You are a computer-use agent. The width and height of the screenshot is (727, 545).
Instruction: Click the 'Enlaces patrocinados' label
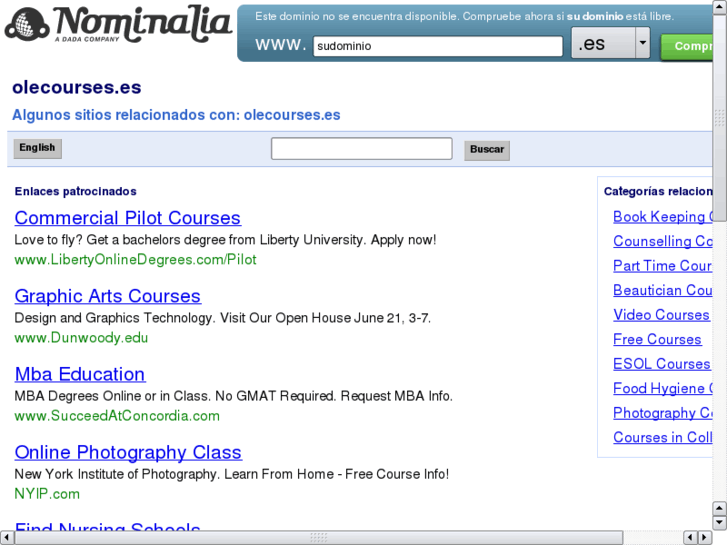tap(76, 192)
